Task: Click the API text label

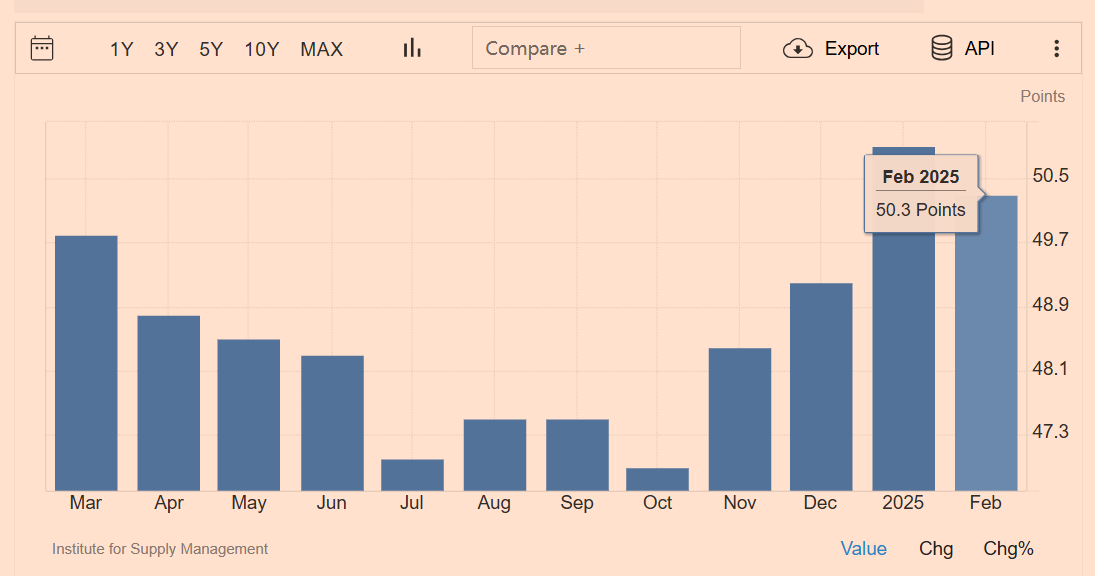Action: [x=979, y=48]
